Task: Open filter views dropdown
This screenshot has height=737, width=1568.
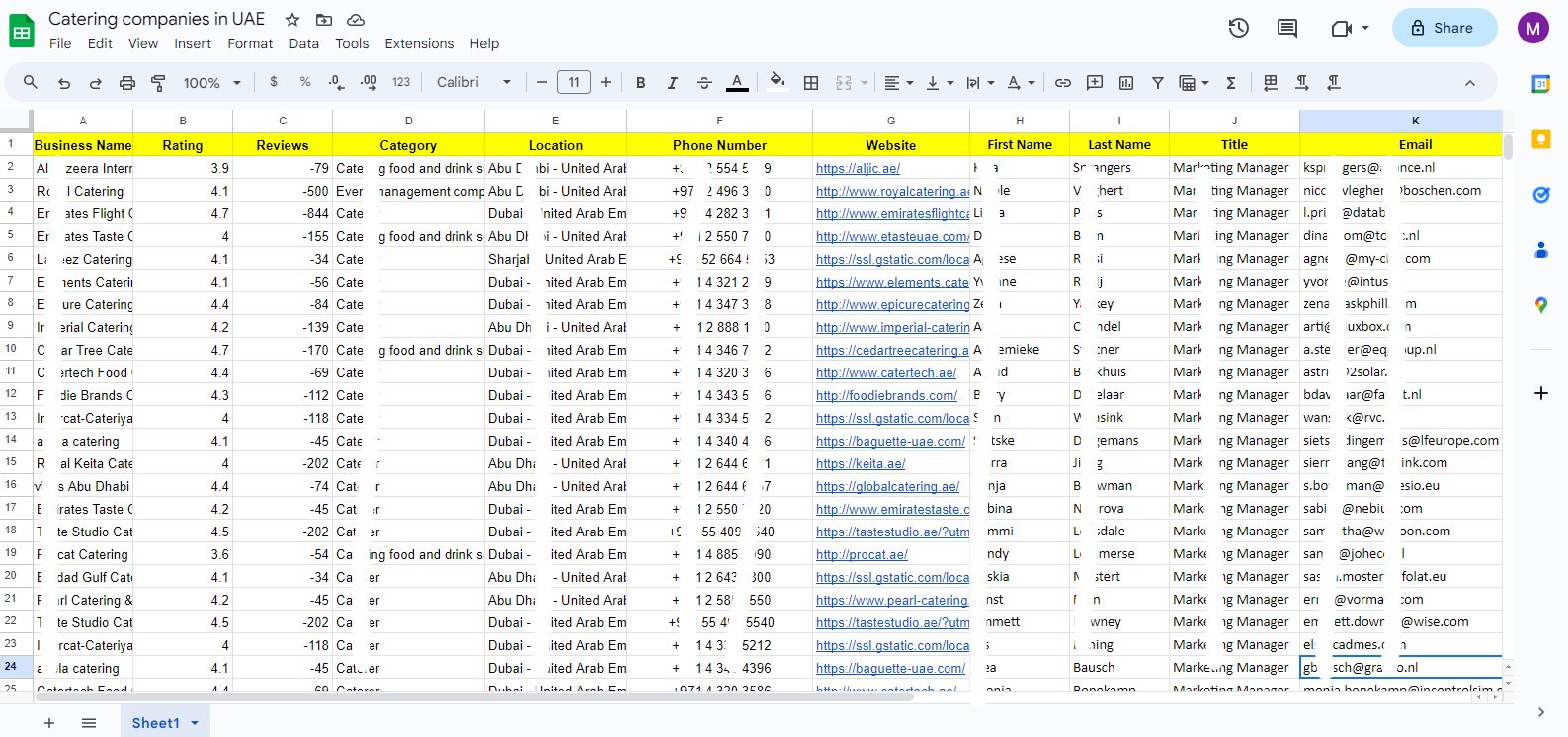Action: tap(1194, 83)
